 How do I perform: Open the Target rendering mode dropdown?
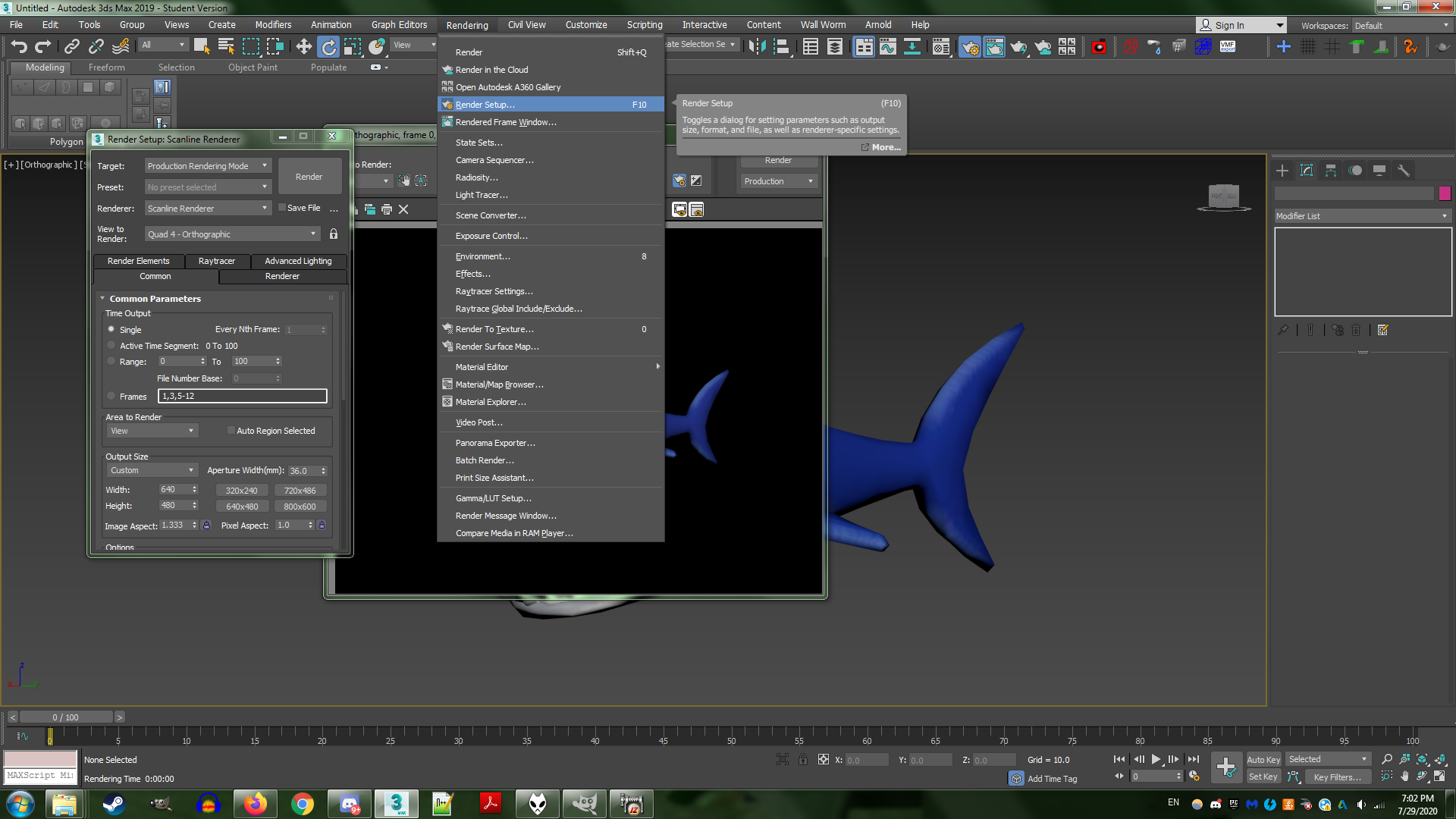tap(207, 166)
